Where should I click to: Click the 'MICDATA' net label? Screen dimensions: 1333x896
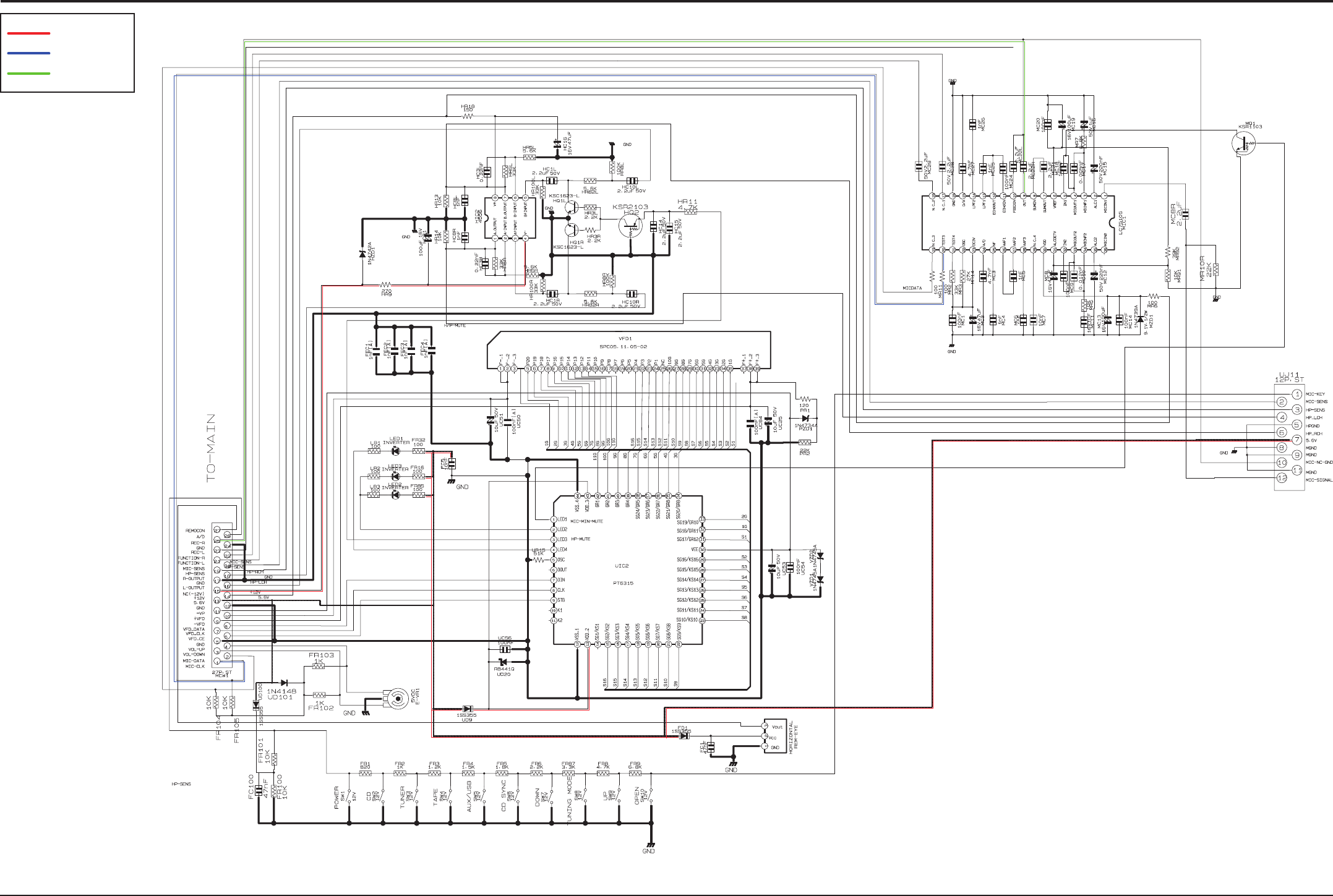pos(912,288)
